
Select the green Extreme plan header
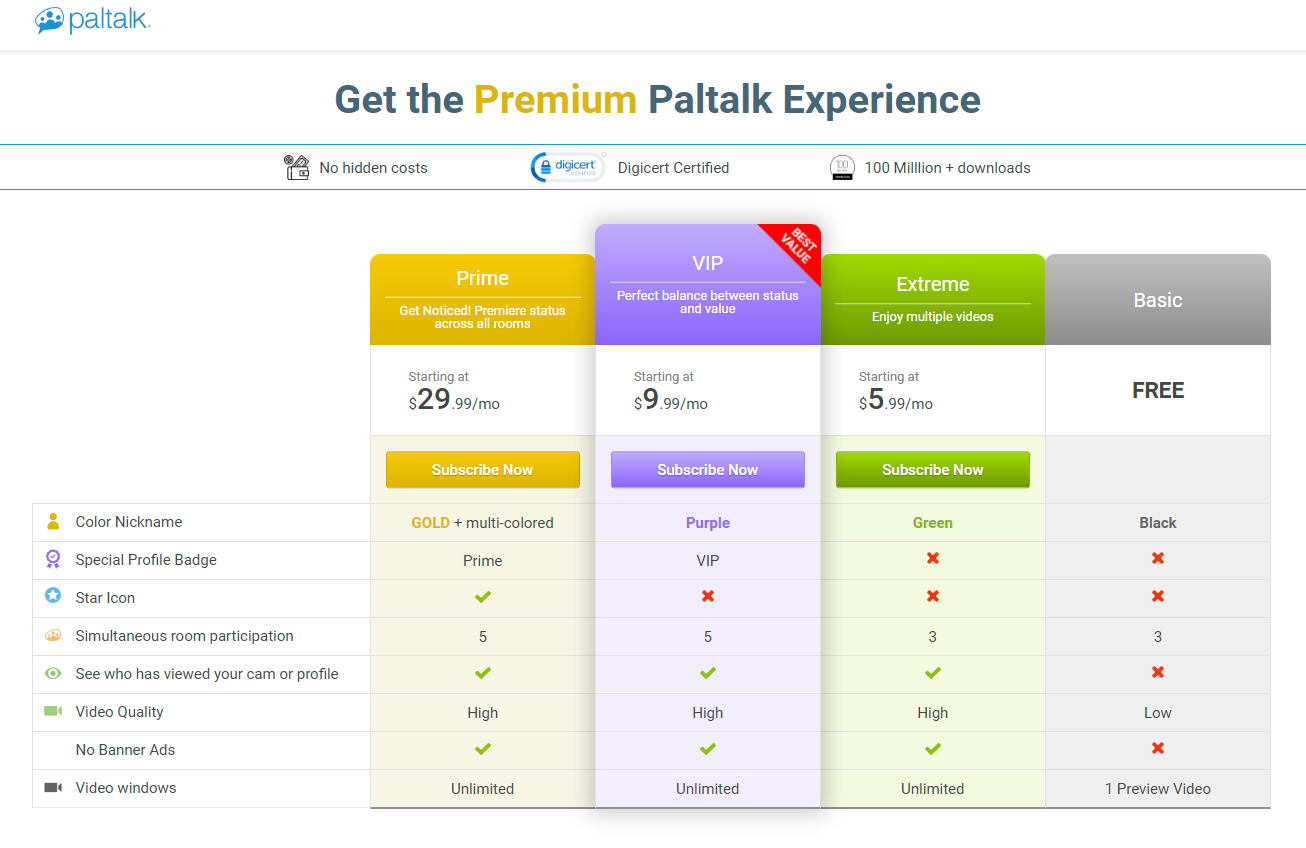tap(933, 299)
